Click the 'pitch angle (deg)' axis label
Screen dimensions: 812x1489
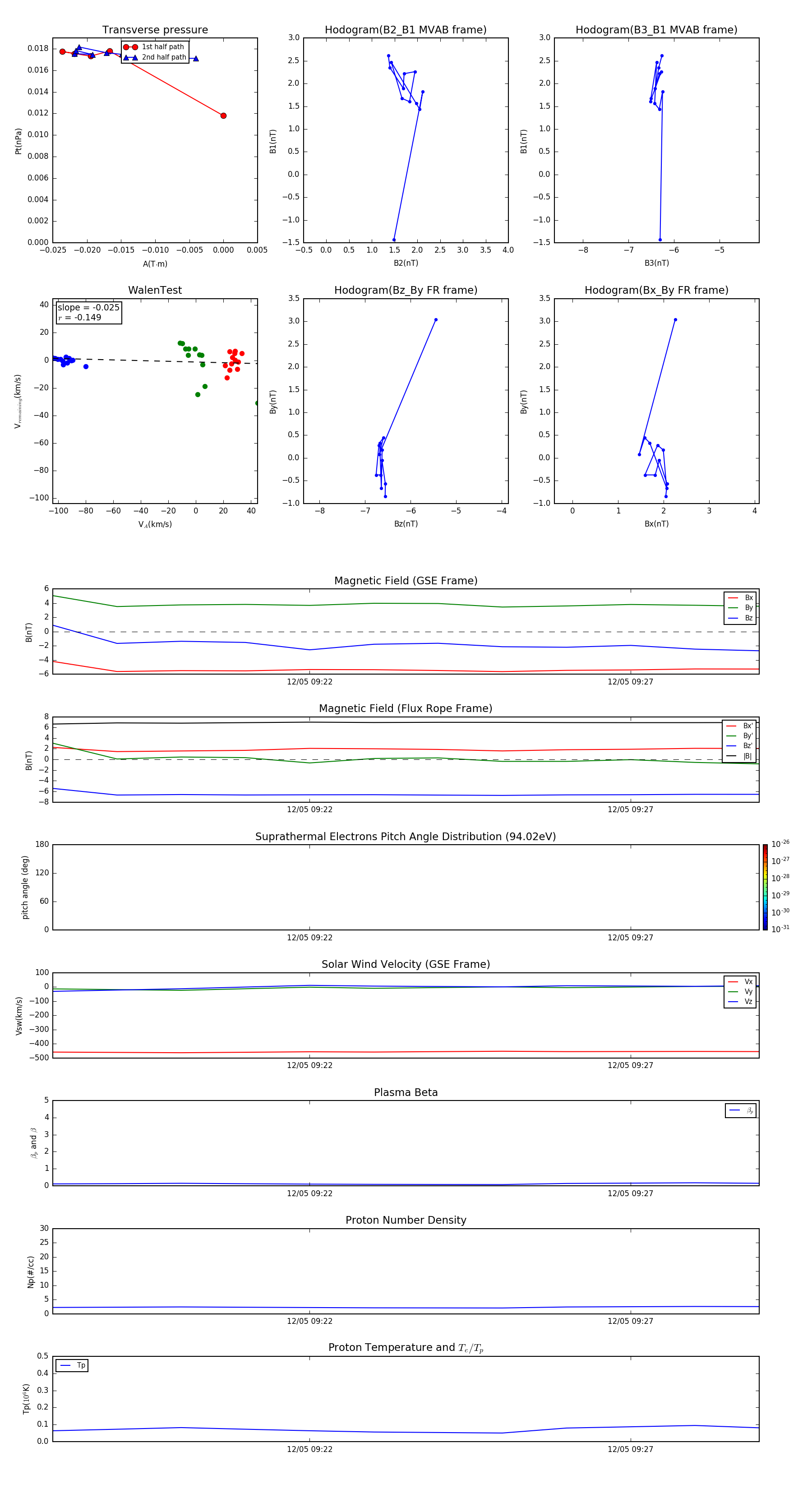25,887
